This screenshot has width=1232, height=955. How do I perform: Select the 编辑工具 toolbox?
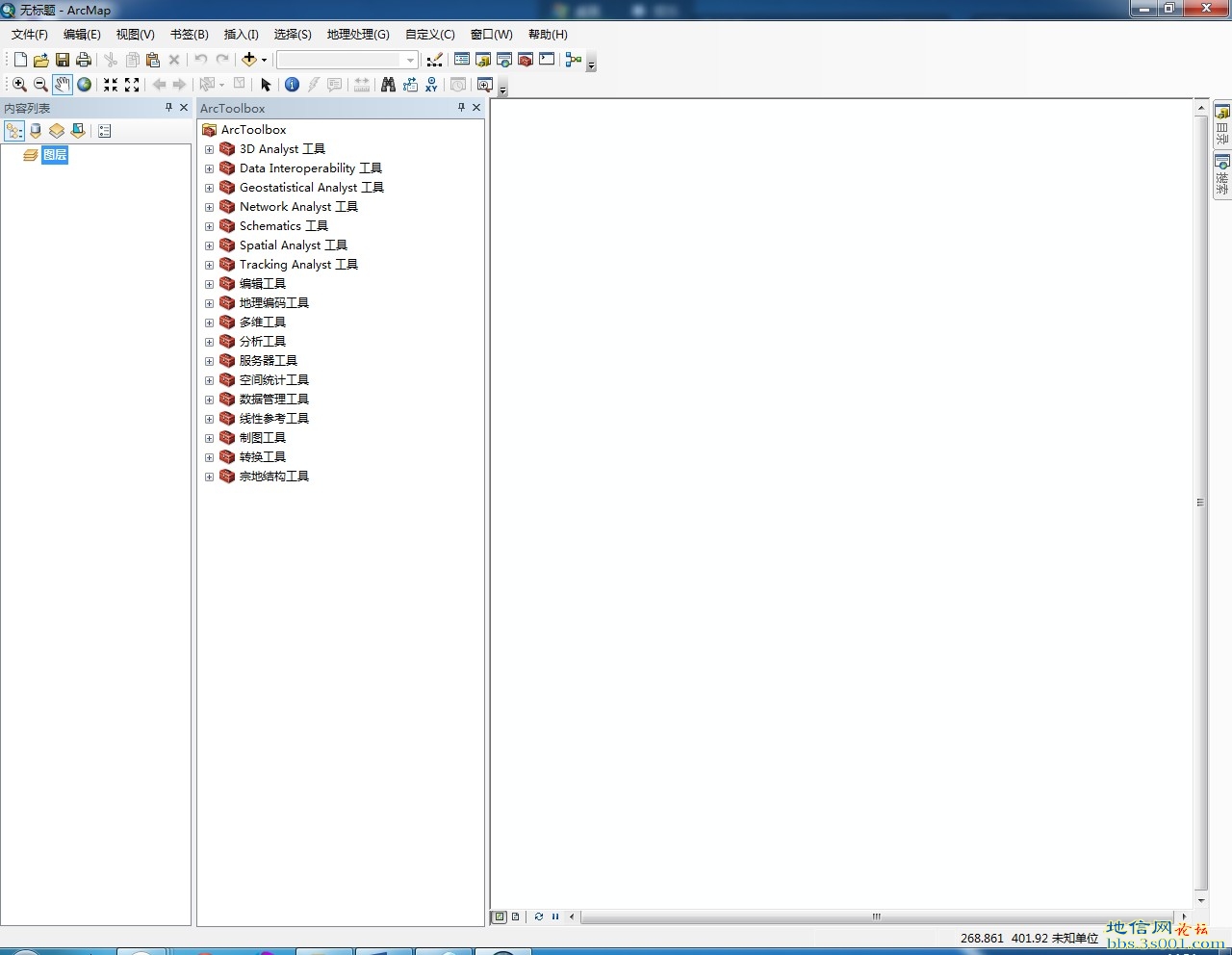263,284
